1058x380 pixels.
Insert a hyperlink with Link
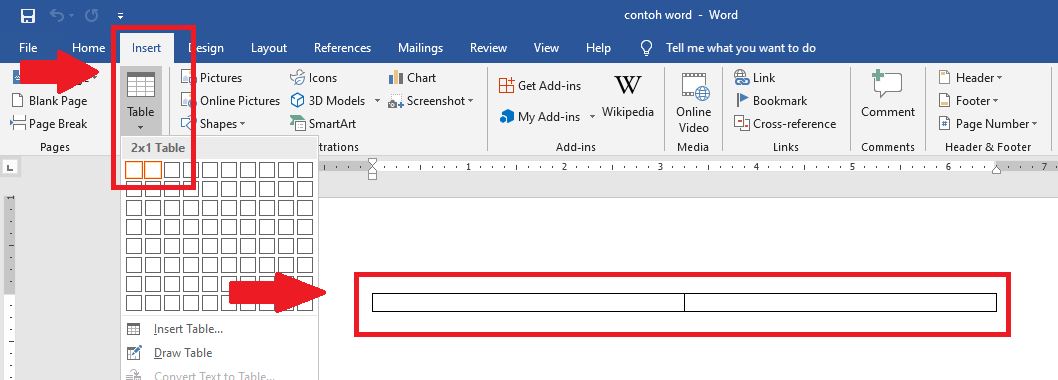point(755,78)
